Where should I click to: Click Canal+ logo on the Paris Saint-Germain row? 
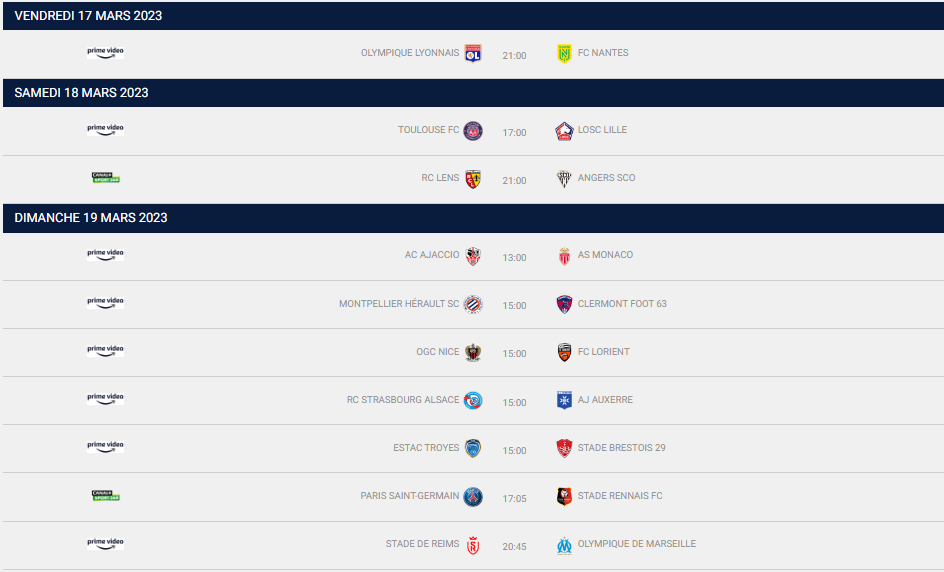pos(106,495)
